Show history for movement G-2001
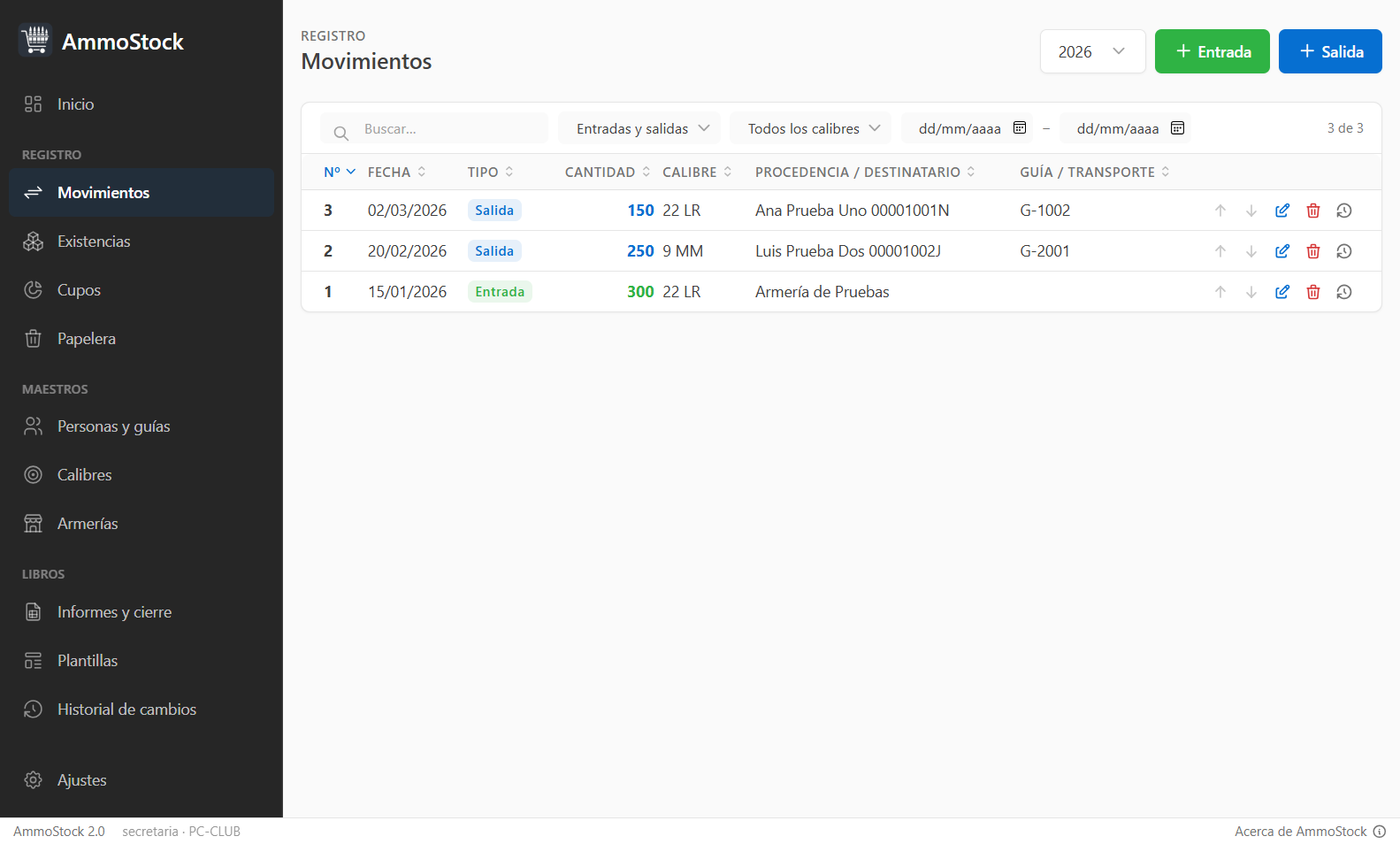The width and height of the screenshot is (1400, 844). coord(1344,251)
